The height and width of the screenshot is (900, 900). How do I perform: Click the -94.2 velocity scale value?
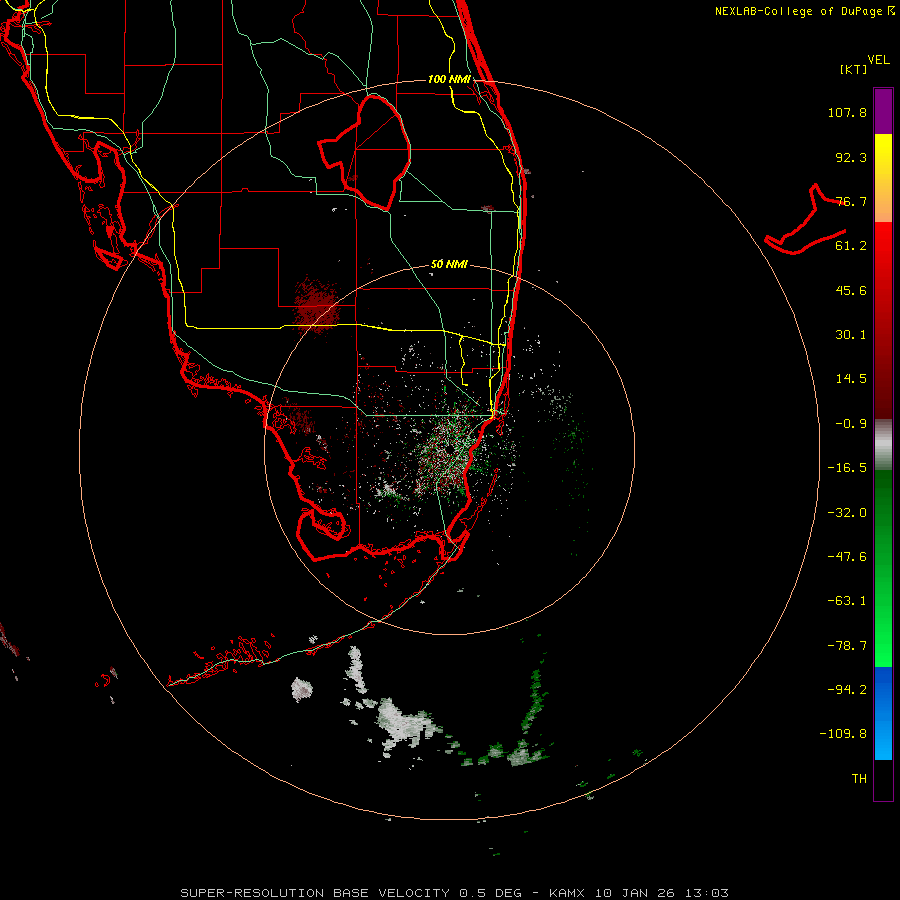[847, 690]
